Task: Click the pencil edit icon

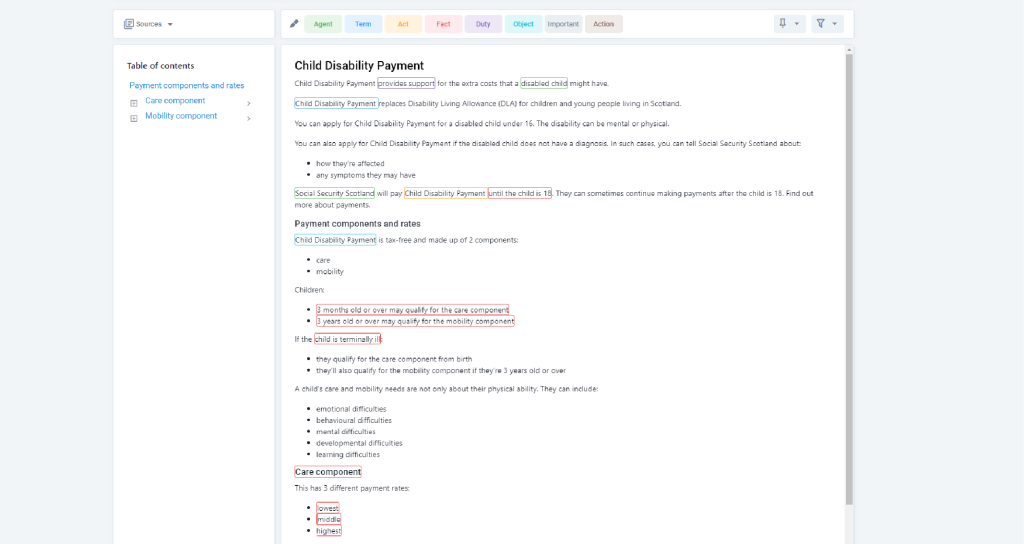Action: coord(294,24)
